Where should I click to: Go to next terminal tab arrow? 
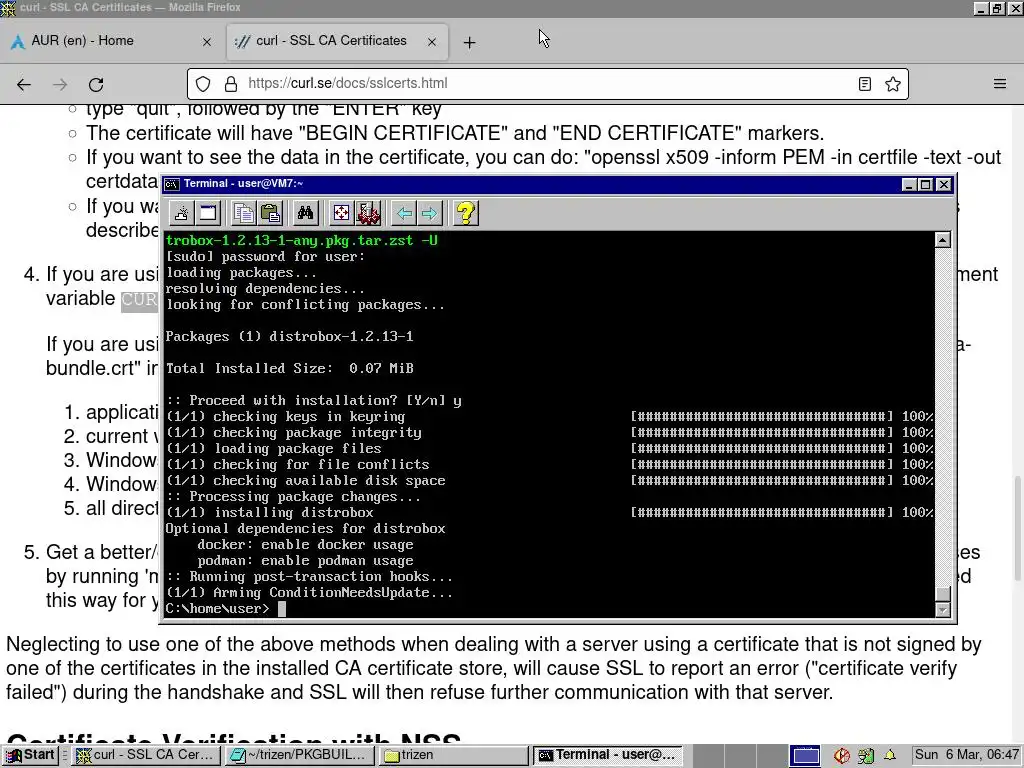(x=430, y=213)
